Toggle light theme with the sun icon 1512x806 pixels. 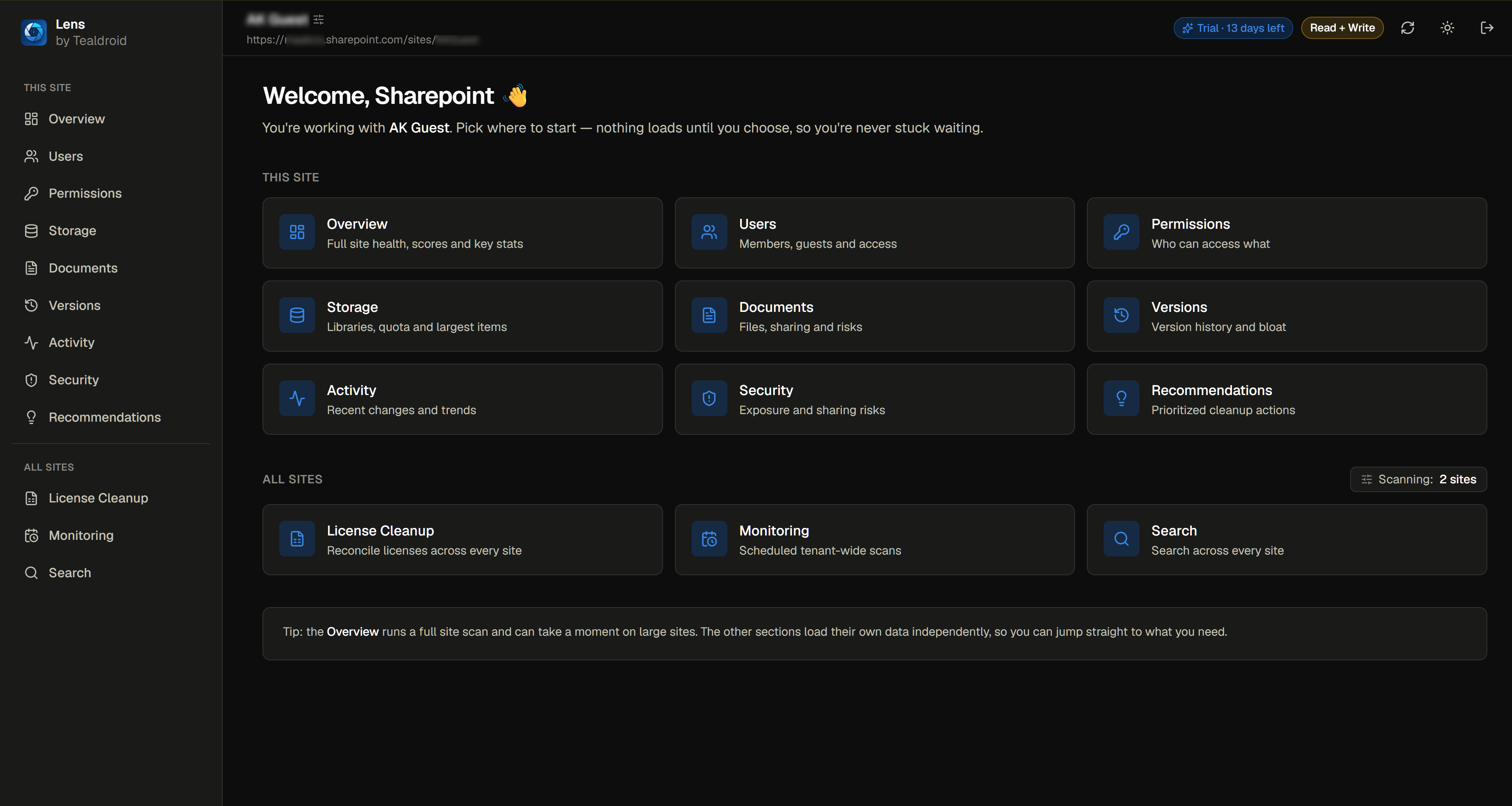[1448, 27]
